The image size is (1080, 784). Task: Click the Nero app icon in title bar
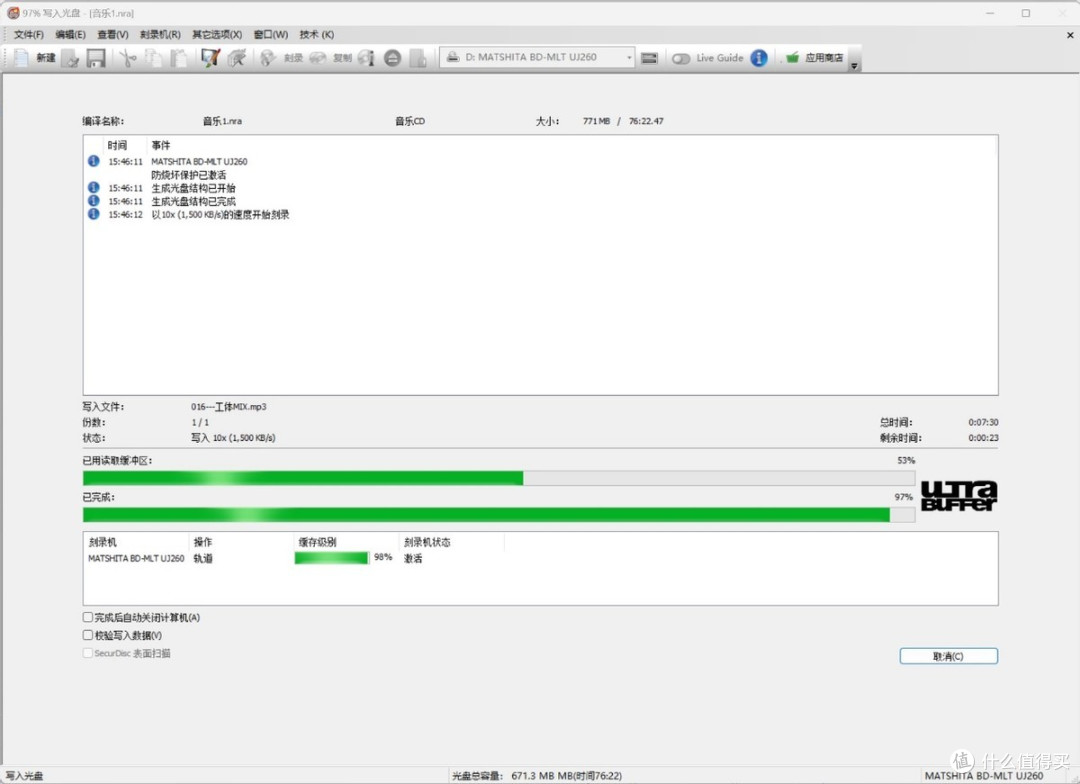coord(13,13)
